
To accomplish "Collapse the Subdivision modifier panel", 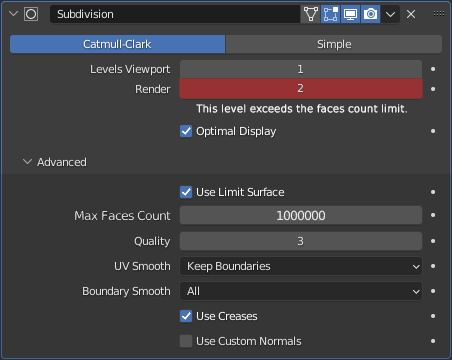I will point(13,14).
